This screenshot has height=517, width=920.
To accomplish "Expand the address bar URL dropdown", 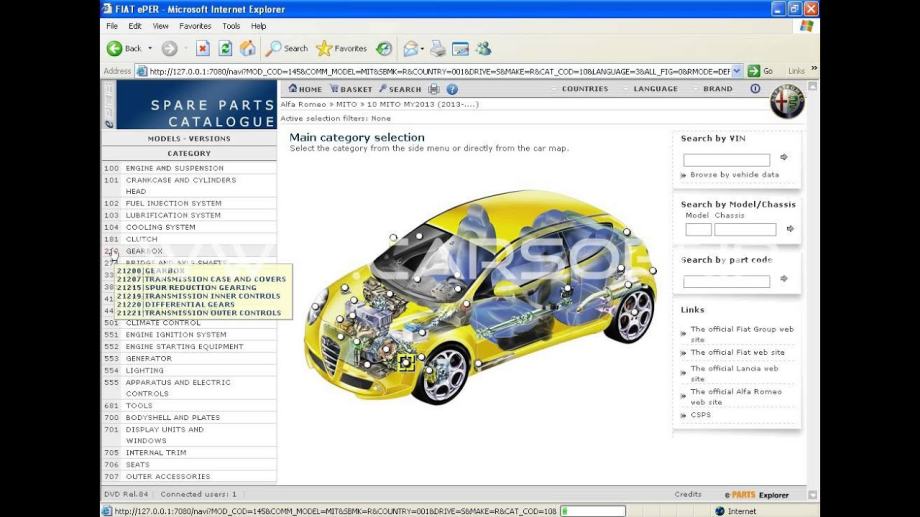I will (738, 71).
